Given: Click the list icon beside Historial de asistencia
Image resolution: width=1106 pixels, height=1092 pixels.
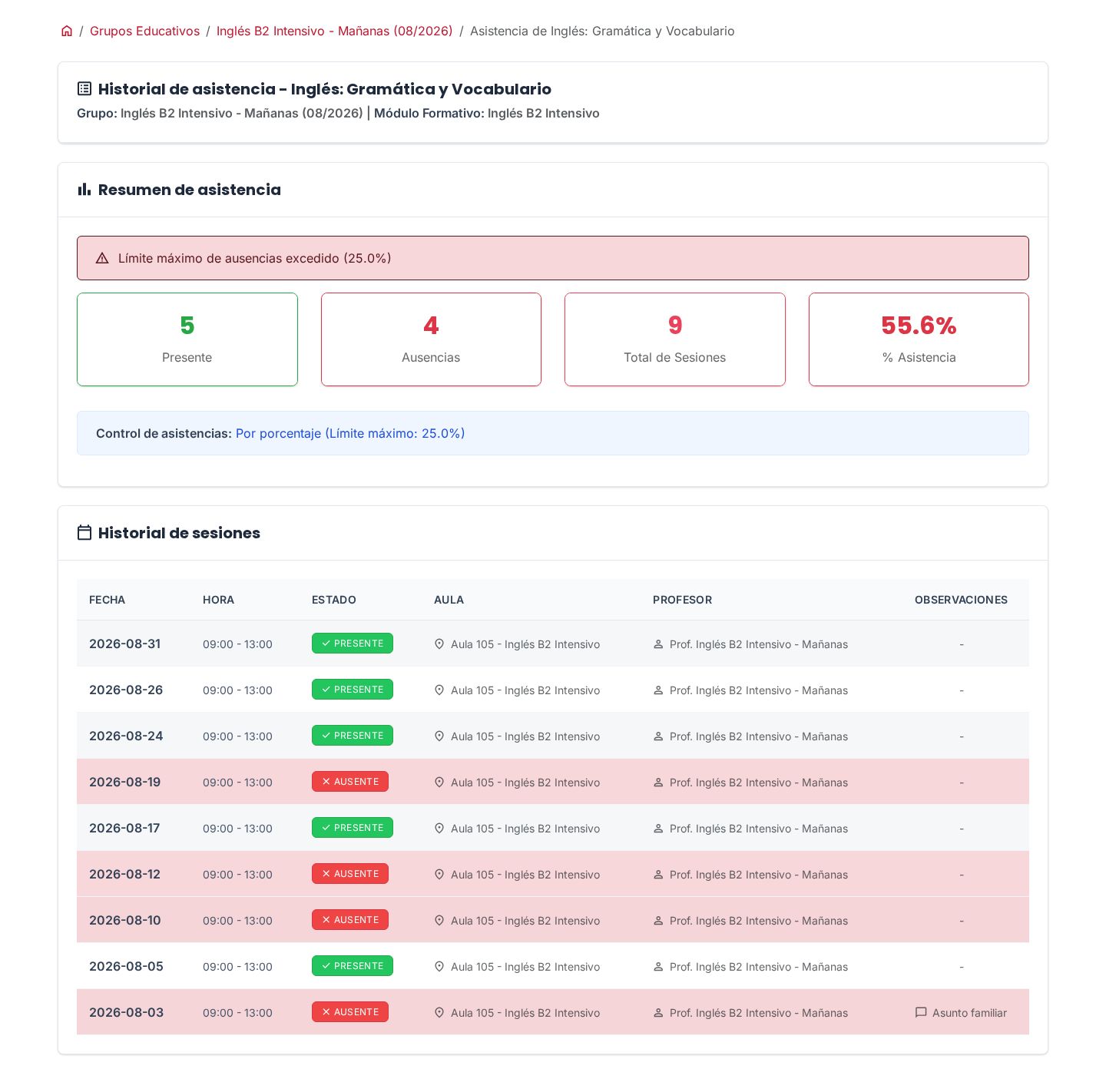Looking at the screenshot, I should [84, 88].
